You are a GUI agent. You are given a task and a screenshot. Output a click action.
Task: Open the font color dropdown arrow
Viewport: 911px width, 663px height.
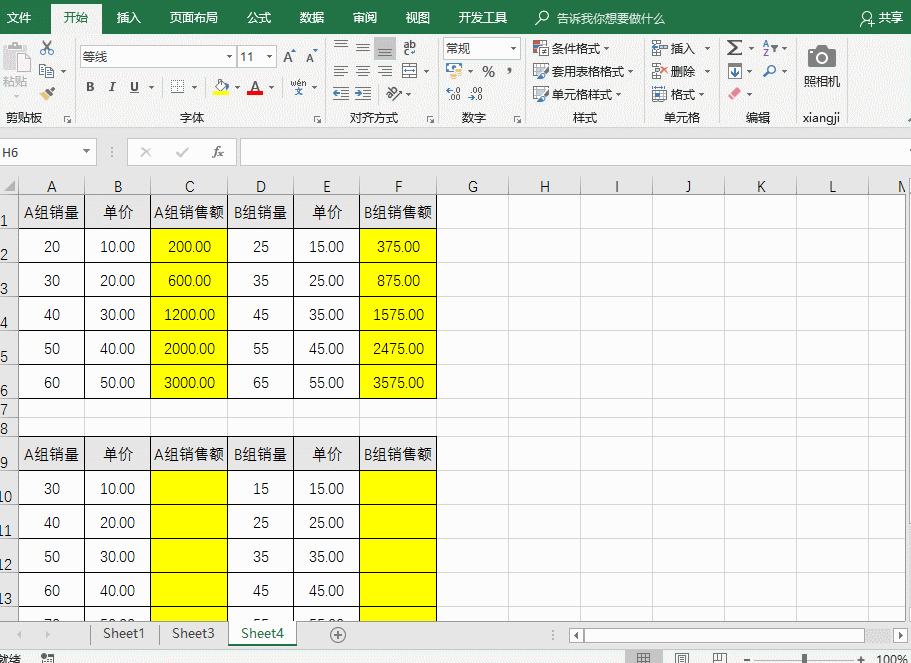point(271,88)
